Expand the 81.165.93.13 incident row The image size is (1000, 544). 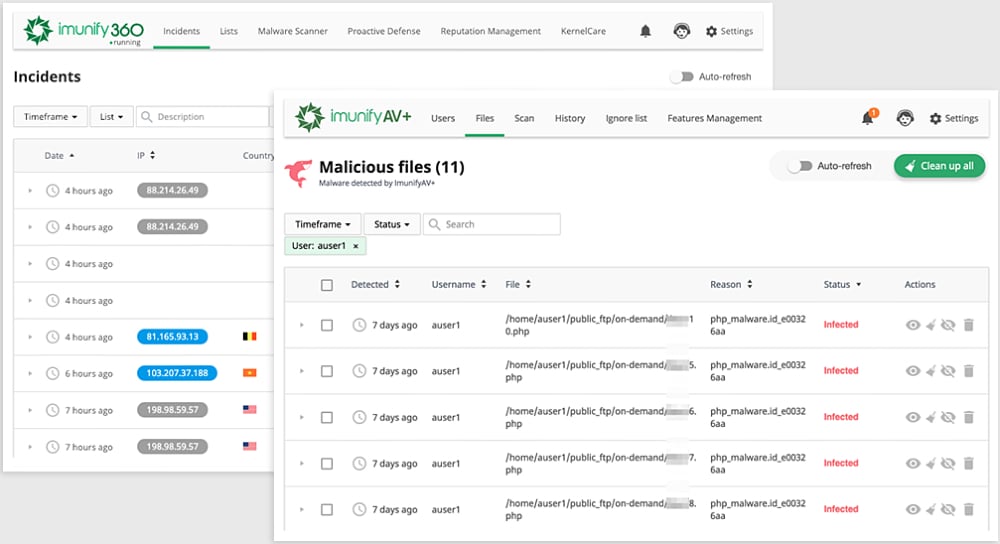29,337
